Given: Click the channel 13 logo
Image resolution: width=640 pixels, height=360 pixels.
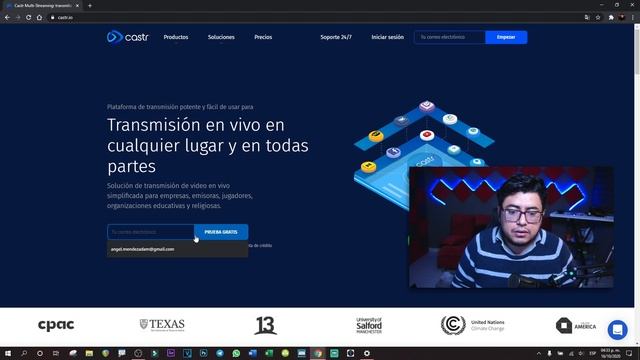Looking at the screenshot, I should pyautogui.click(x=266, y=325).
